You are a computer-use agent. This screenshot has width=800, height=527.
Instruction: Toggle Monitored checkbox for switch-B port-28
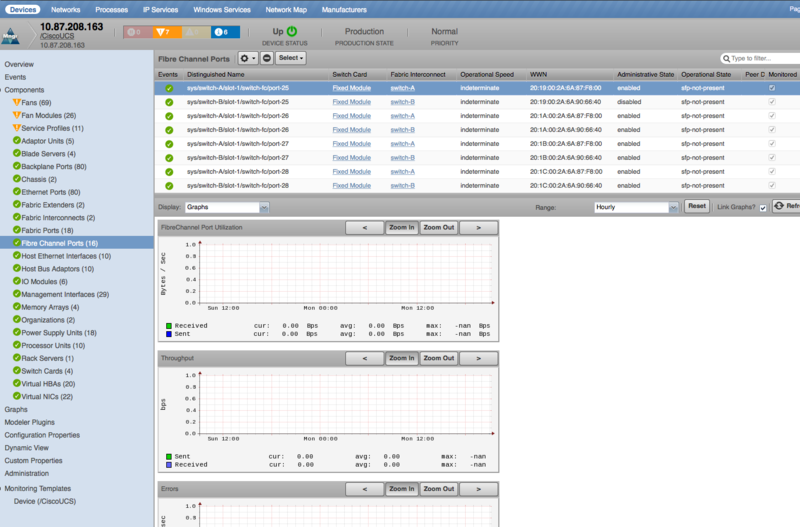coord(772,185)
